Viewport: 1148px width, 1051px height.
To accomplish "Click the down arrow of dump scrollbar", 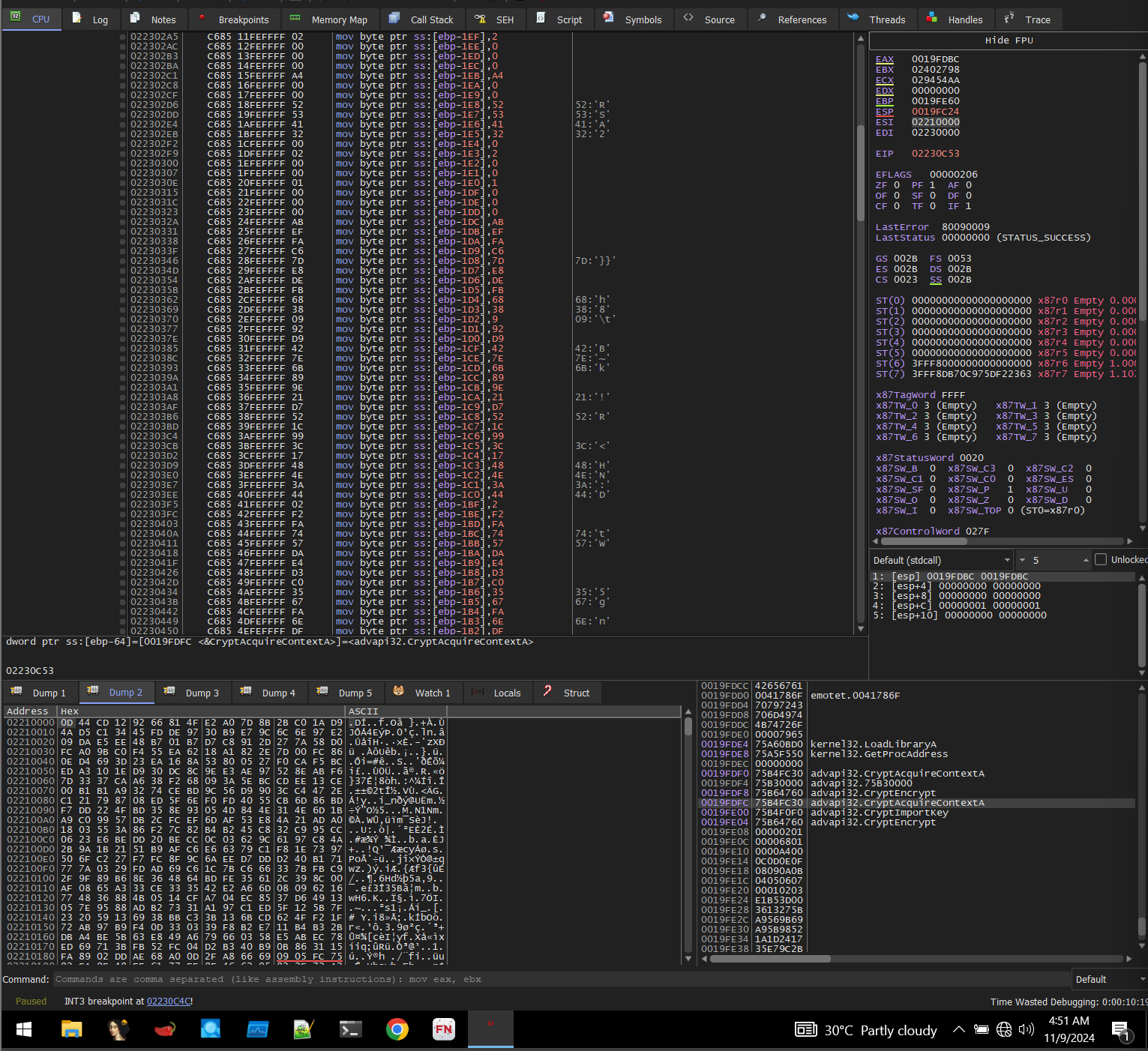I will (x=688, y=959).
